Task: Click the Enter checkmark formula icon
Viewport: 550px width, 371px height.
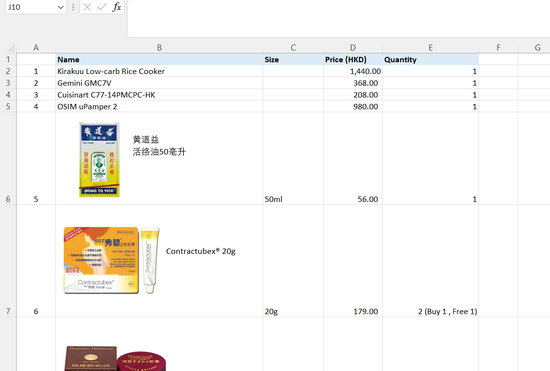Action: coord(102,7)
